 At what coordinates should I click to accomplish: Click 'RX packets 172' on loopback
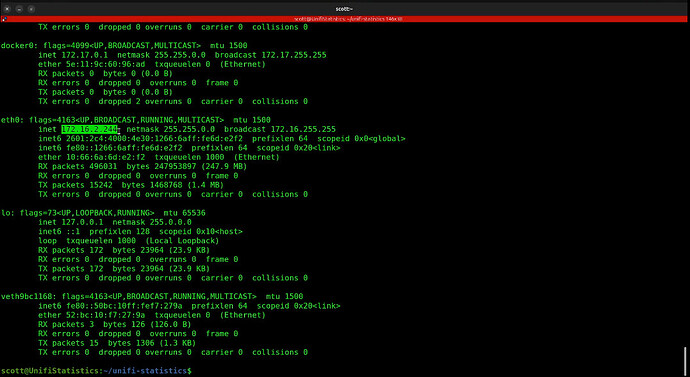71,250
